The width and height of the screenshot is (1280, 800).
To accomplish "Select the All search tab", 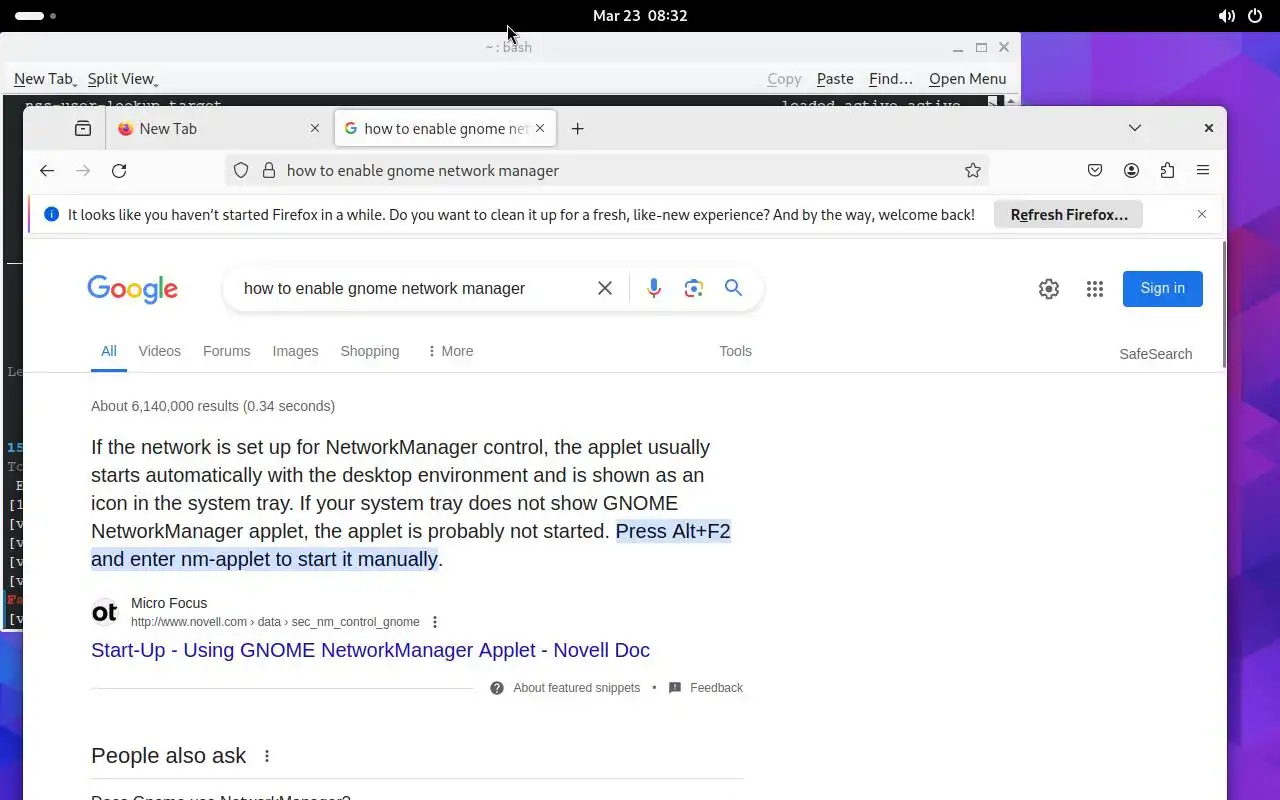I will (108, 351).
